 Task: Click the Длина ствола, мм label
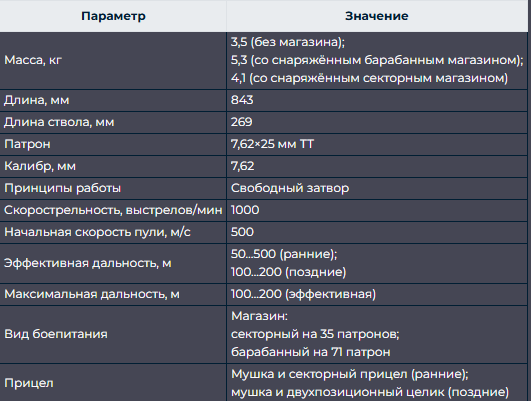tap(59, 122)
